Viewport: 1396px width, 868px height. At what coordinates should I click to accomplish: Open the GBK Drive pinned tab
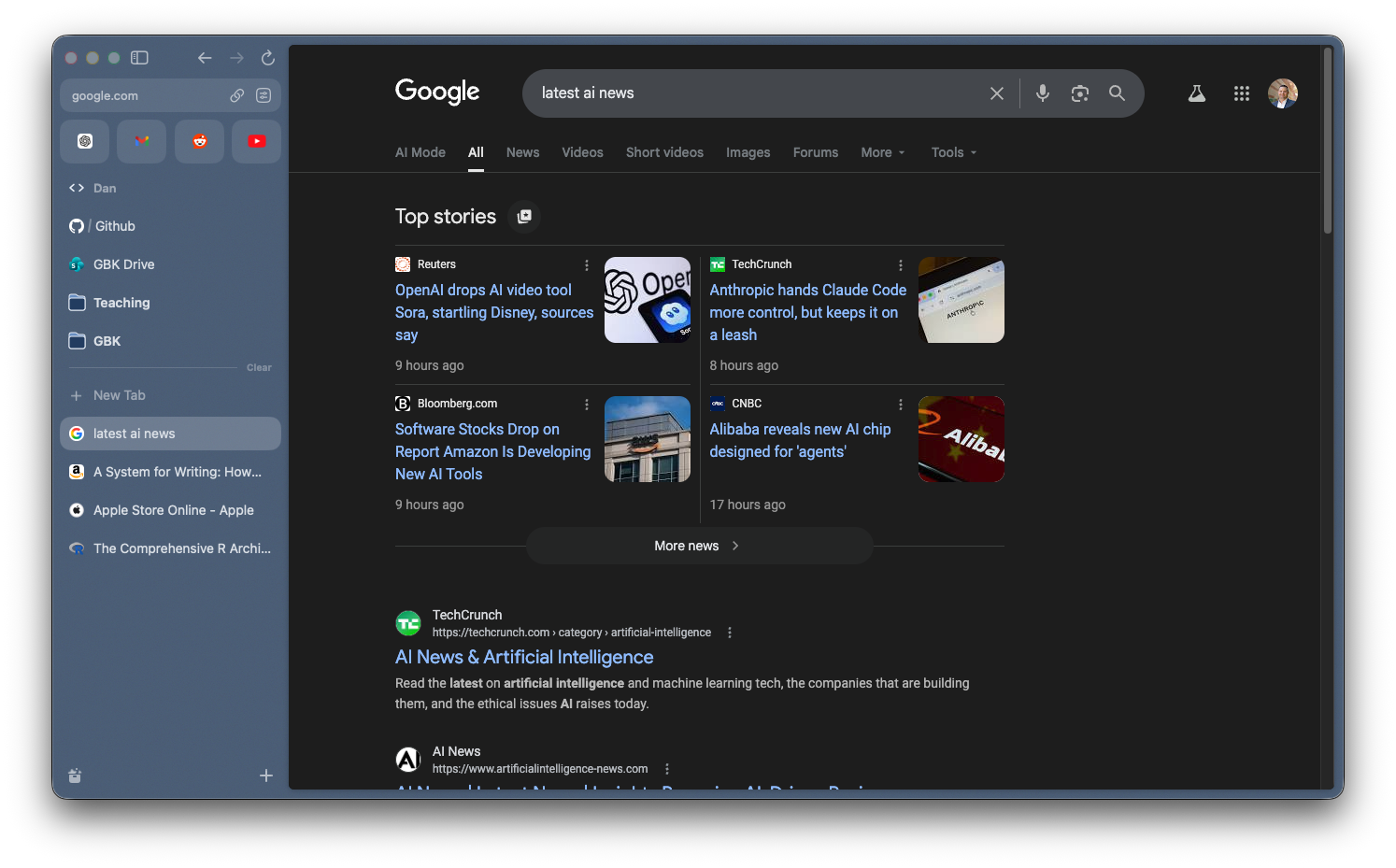[170, 264]
